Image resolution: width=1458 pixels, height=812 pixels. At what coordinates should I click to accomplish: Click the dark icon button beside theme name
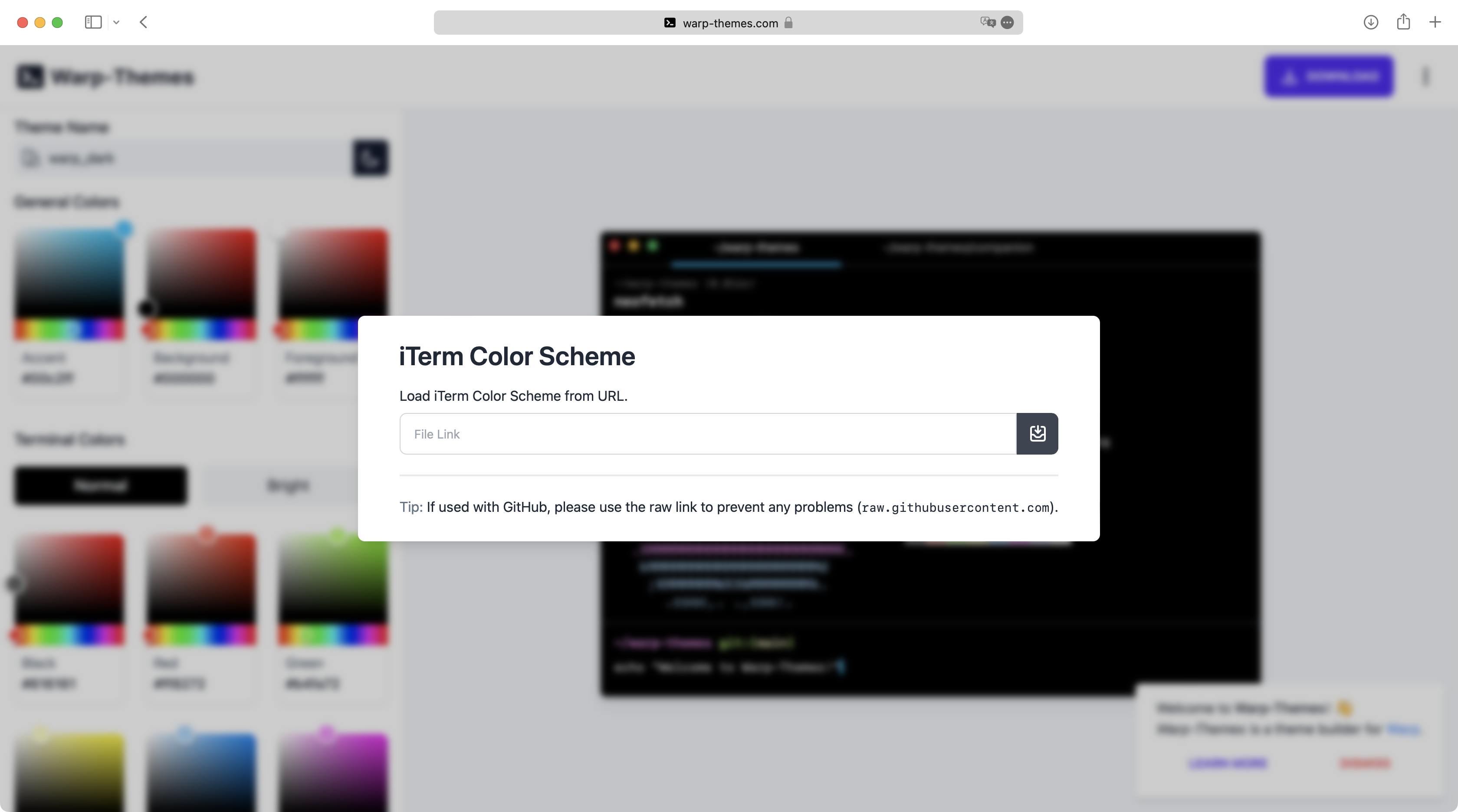[x=370, y=158]
